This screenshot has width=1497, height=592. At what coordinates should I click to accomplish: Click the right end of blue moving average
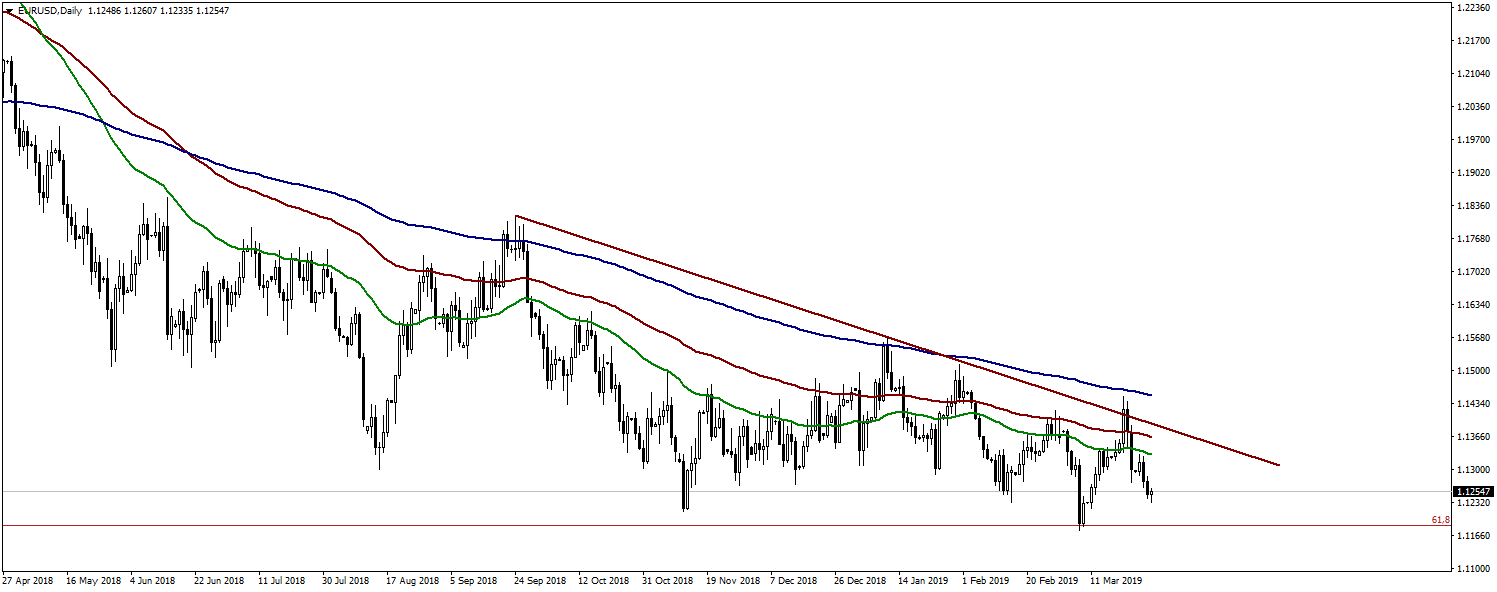click(x=1150, y=394)
